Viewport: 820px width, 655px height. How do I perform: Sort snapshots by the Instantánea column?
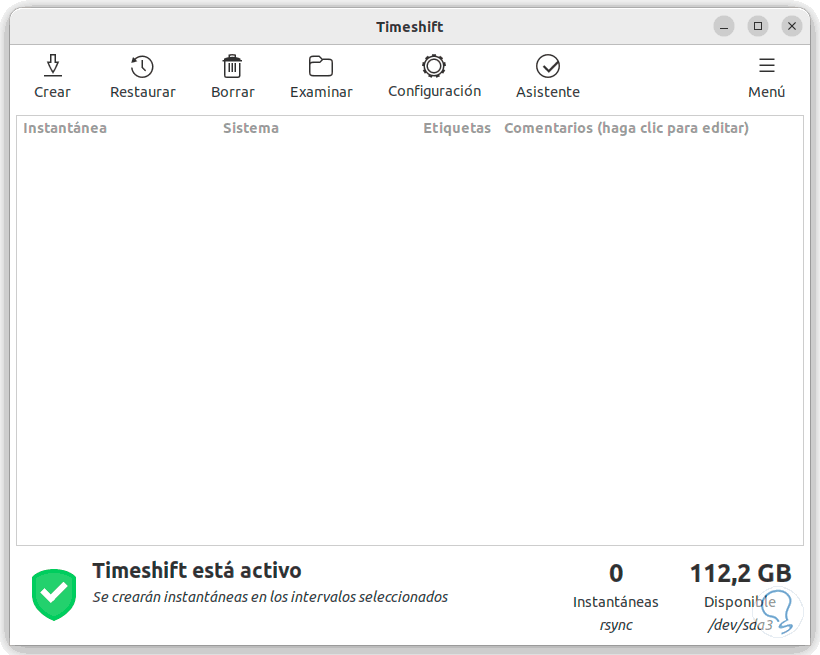pos(64,128)
